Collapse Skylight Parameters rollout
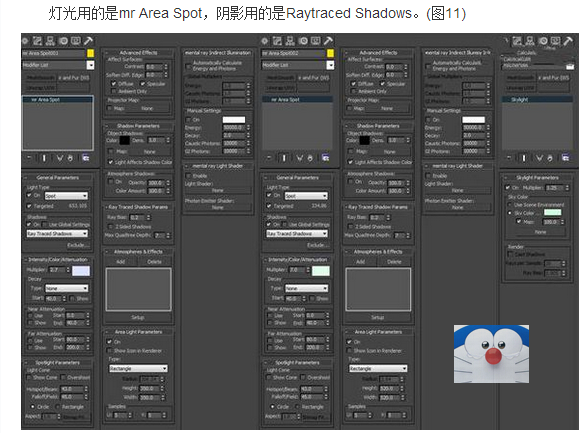The image size is (579, 433). (x=537, y=178)
